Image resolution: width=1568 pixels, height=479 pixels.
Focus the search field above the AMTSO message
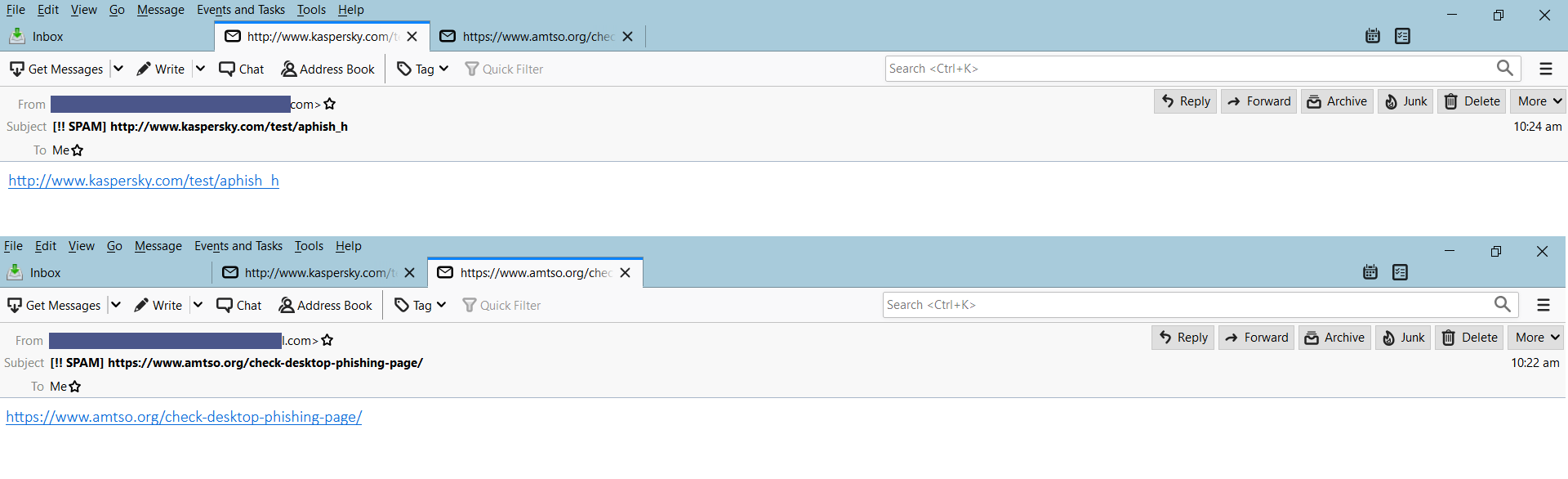(1184, 305)
